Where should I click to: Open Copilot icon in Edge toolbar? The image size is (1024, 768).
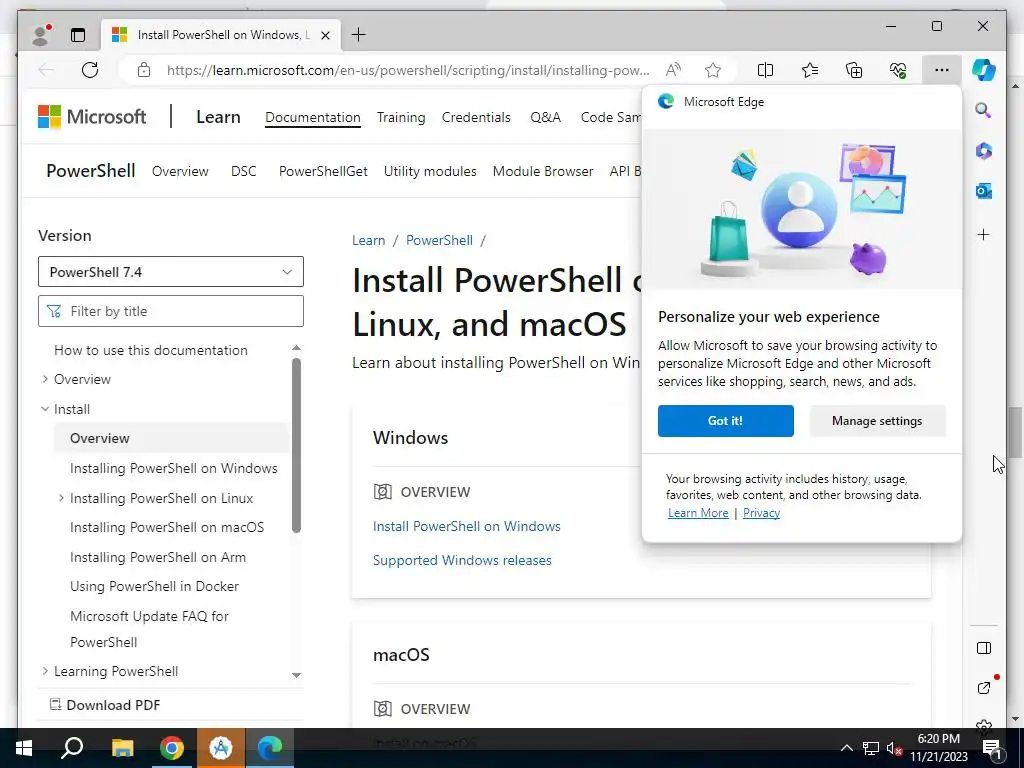(x=984, y=70)
